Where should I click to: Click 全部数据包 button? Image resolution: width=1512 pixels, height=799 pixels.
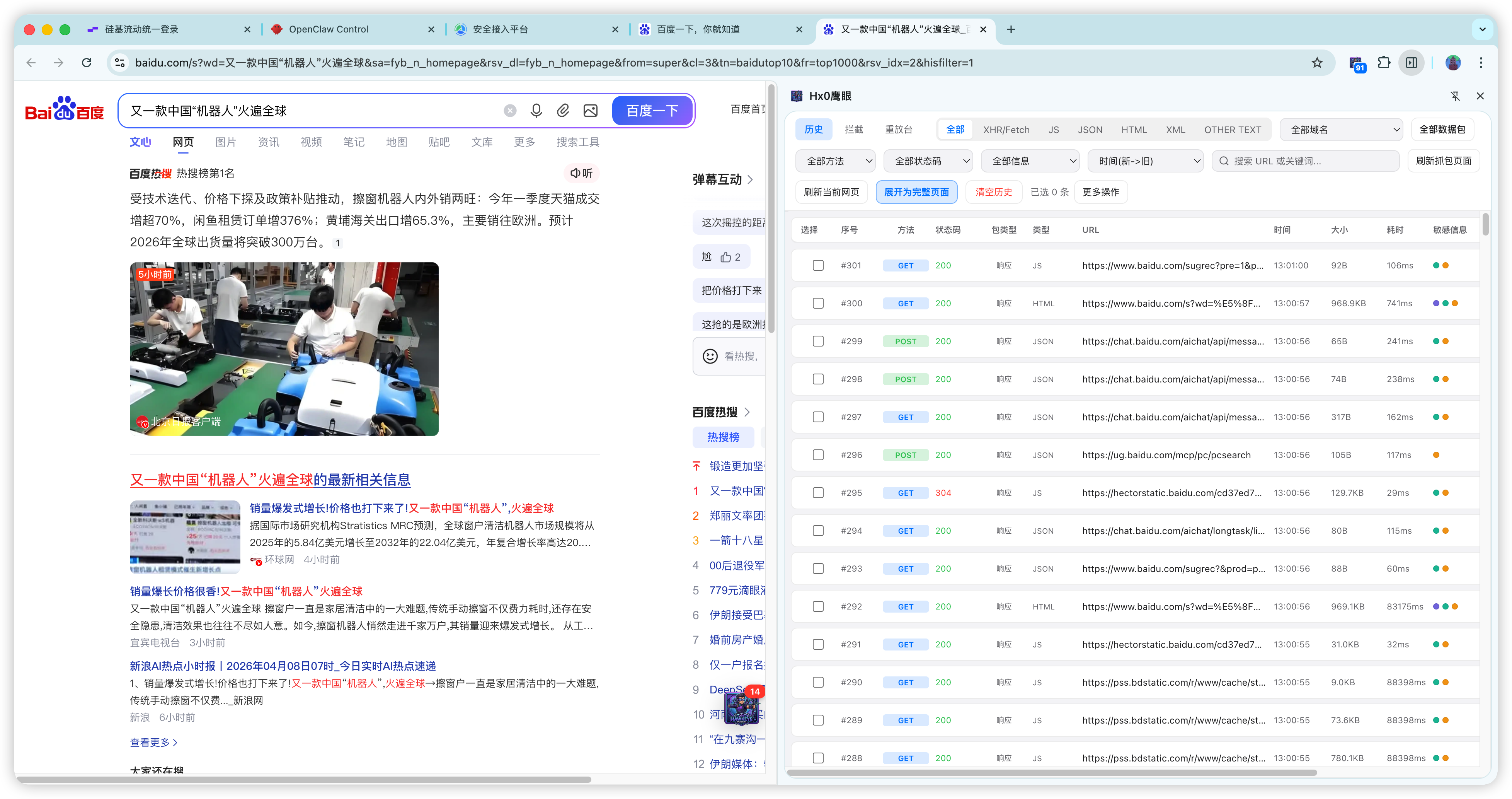(1442, 130)
